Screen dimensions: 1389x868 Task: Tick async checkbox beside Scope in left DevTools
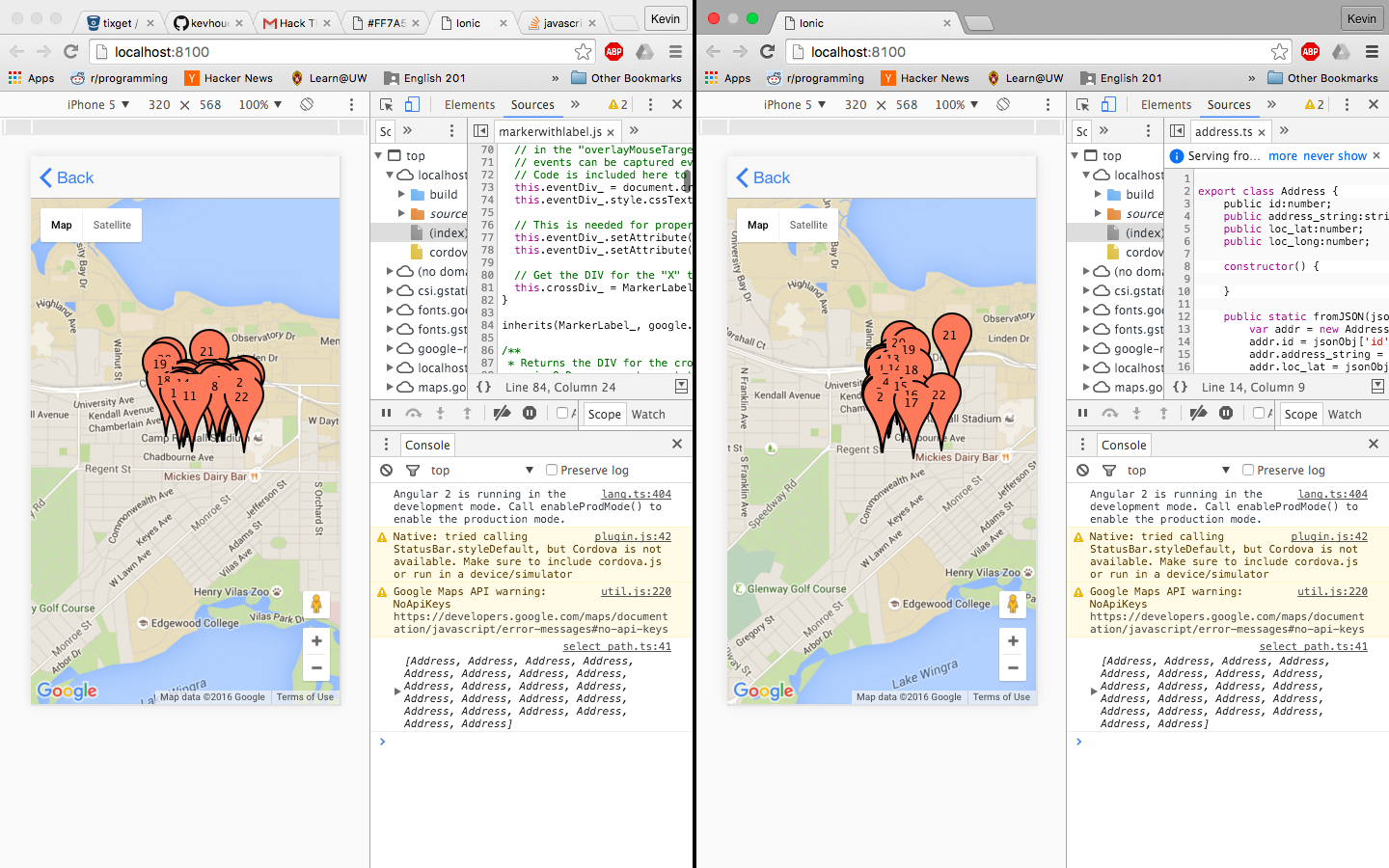(x=562, y=413)
